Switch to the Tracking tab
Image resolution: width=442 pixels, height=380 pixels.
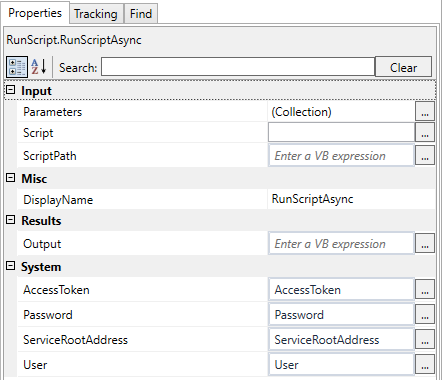pos(96,14)
